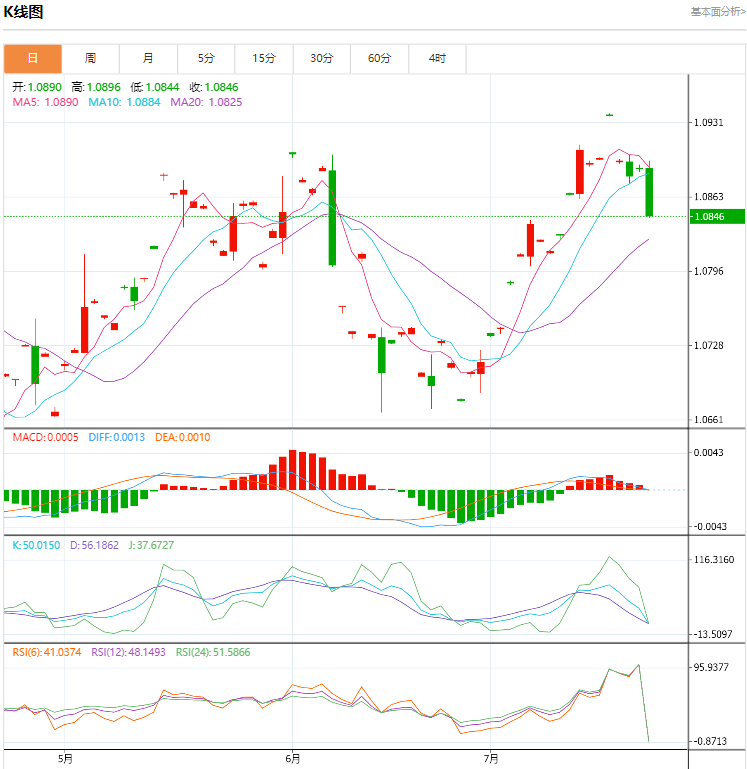Click the closing price 1.0846 value
This screenshot has width=747, height=769.
[x=221, y=87]
